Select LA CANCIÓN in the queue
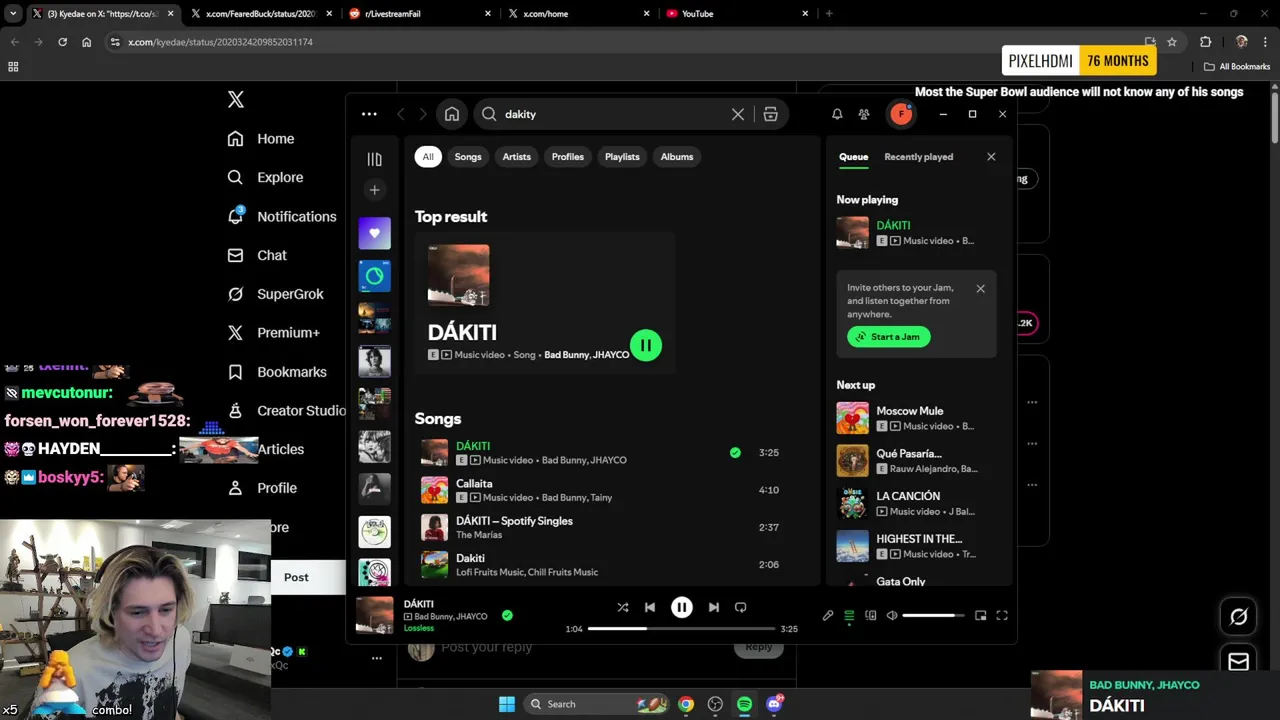 [x=918, y=503]
